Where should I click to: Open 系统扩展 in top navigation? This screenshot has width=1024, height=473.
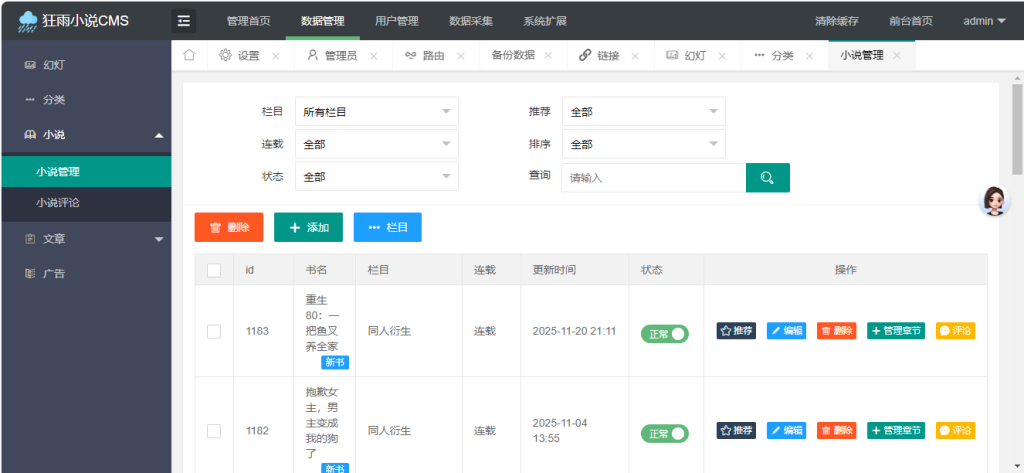[545, 21]
